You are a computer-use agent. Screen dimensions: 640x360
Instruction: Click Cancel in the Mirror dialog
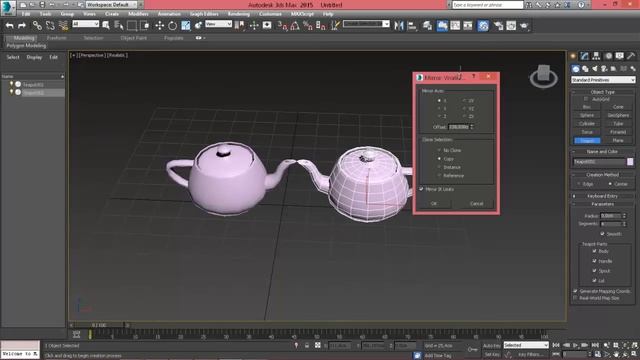click(x=476, y=203)
